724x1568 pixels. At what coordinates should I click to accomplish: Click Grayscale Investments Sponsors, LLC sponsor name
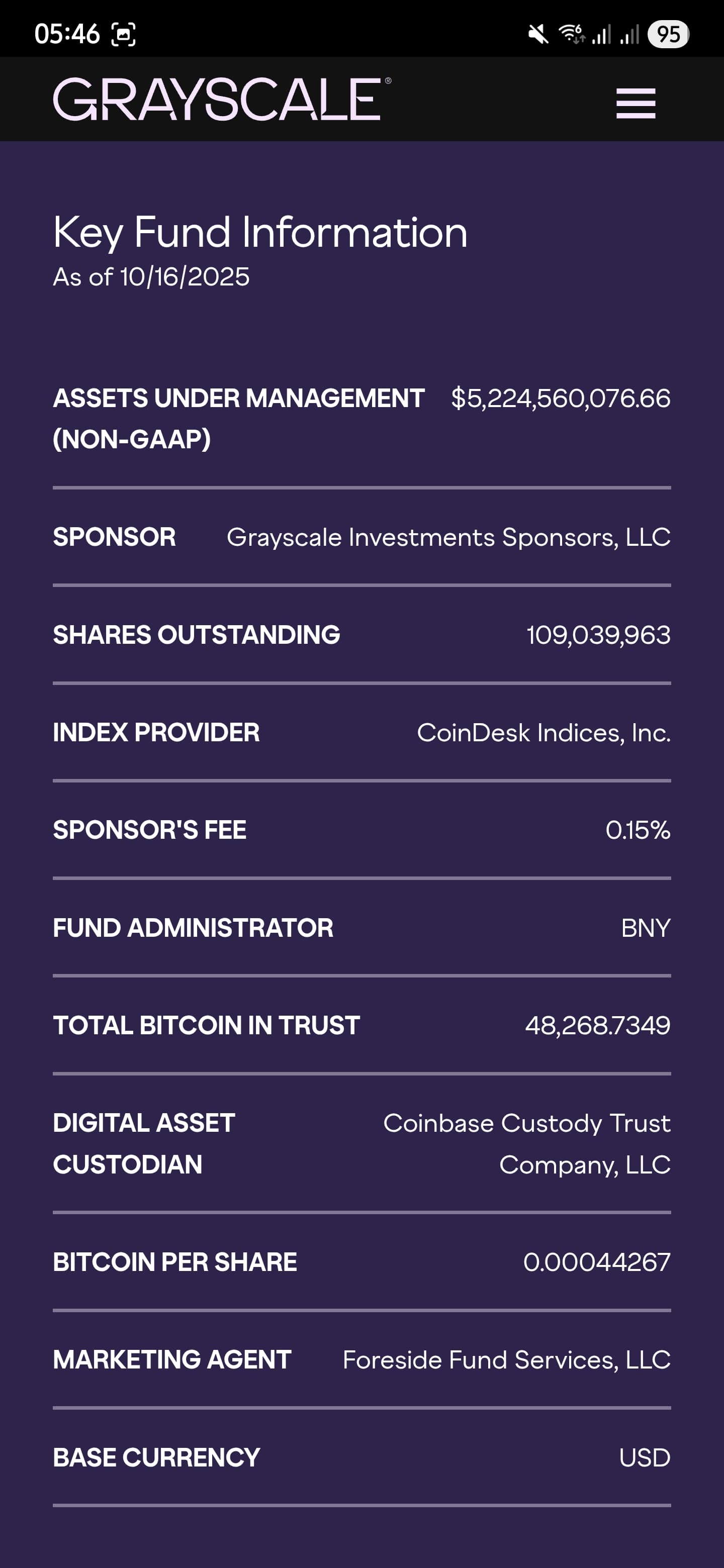[x=448, y=537]
